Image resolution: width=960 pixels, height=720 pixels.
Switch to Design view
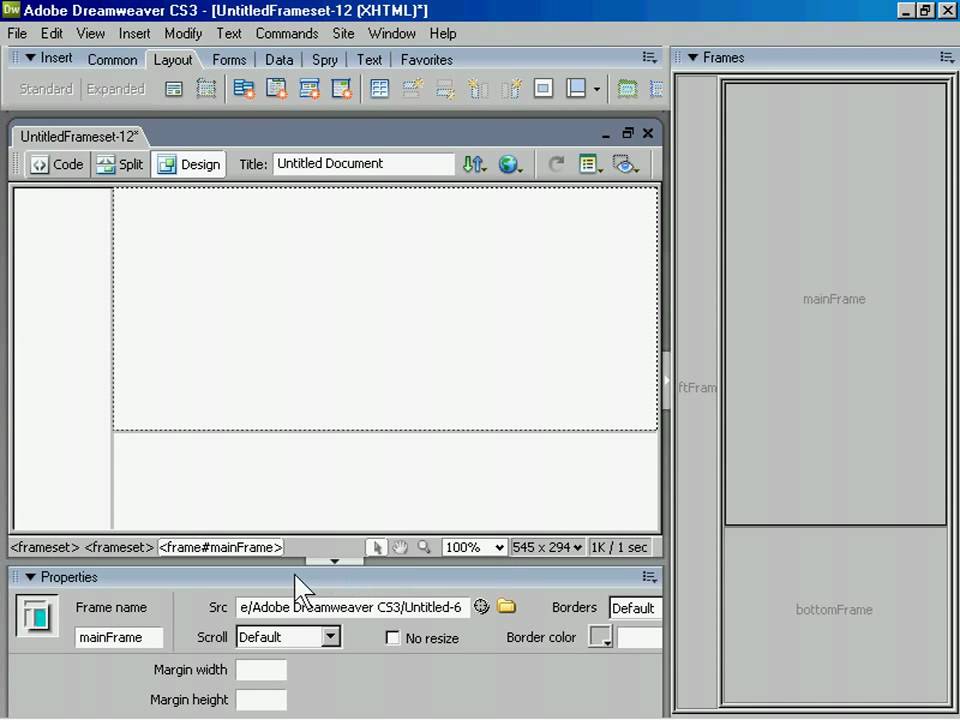[189, 164]
